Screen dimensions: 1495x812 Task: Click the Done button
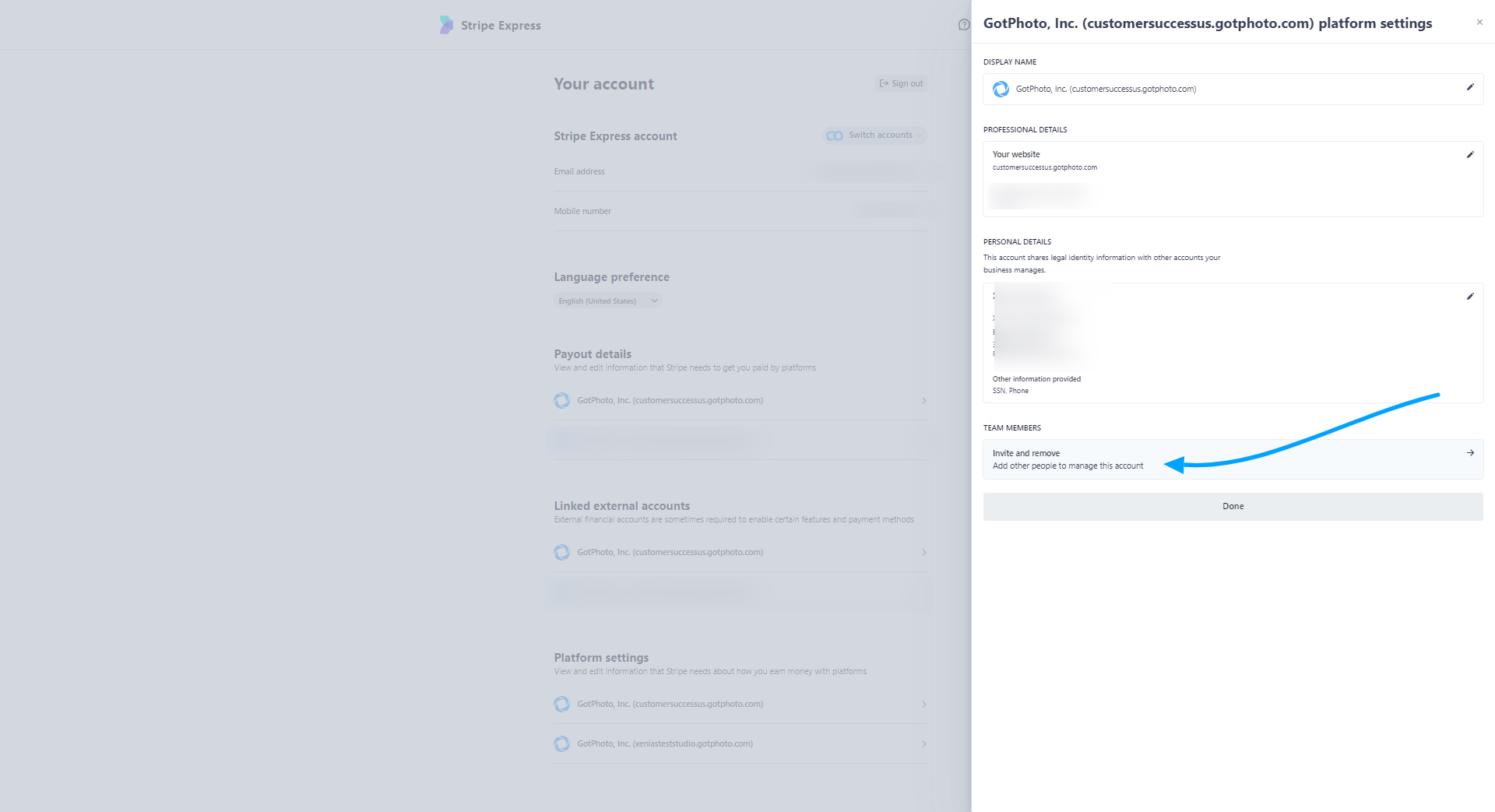pos(1233,506)
